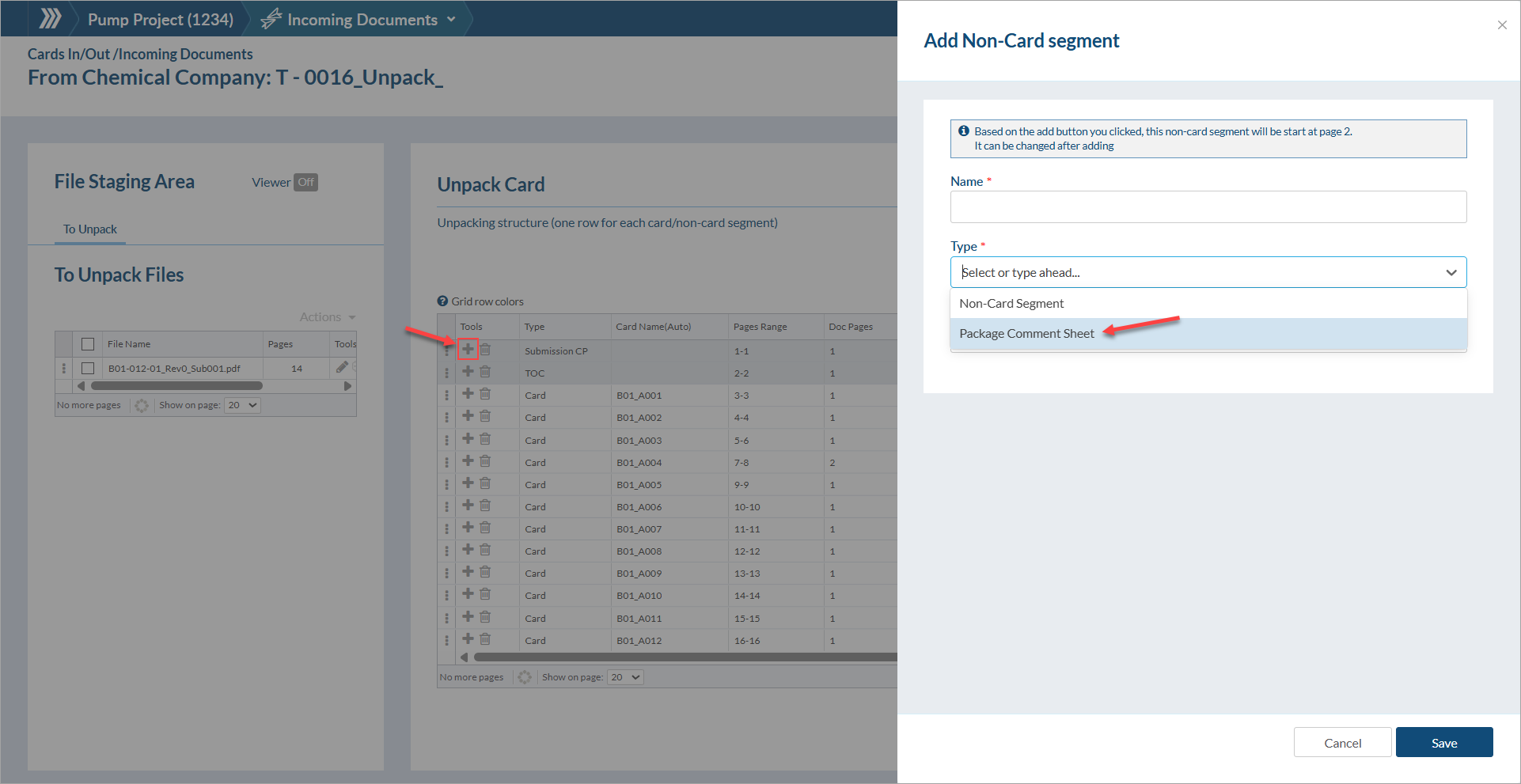Add a segment after card B01_A003
The image size is (1521, 784).
click(x=468, y=438)
